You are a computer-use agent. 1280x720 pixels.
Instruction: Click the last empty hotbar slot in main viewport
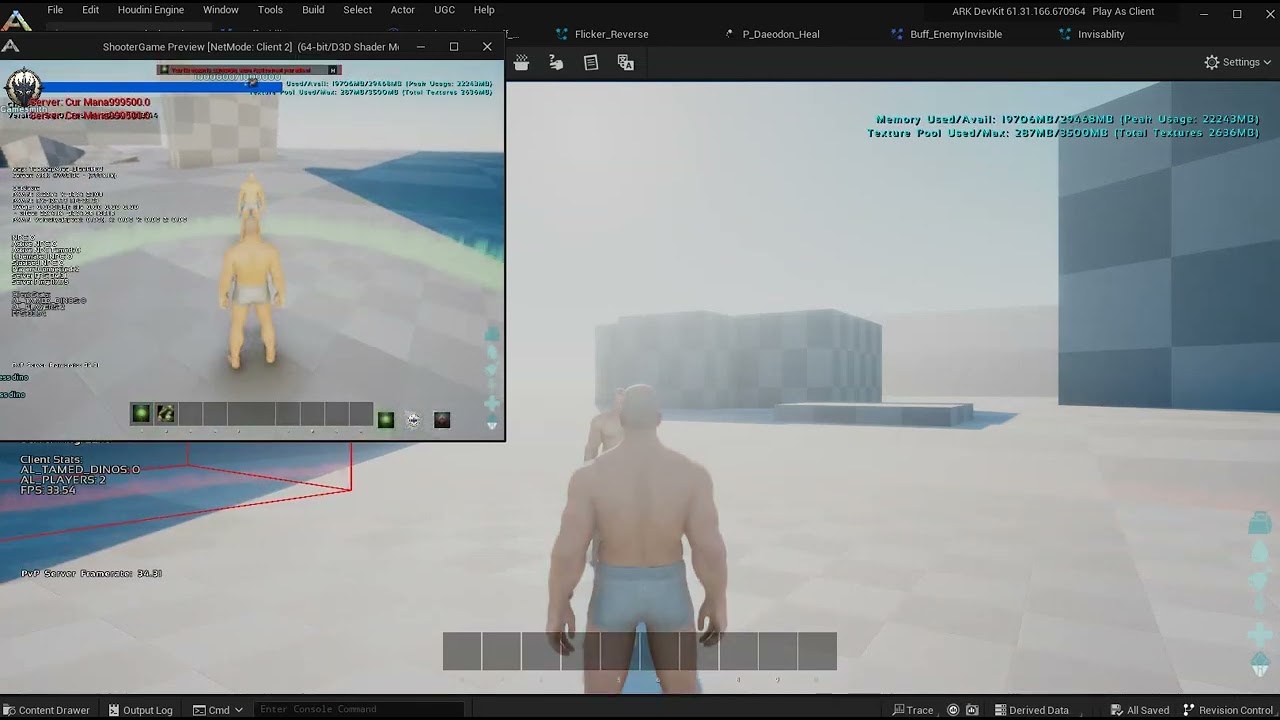(817, 651)
